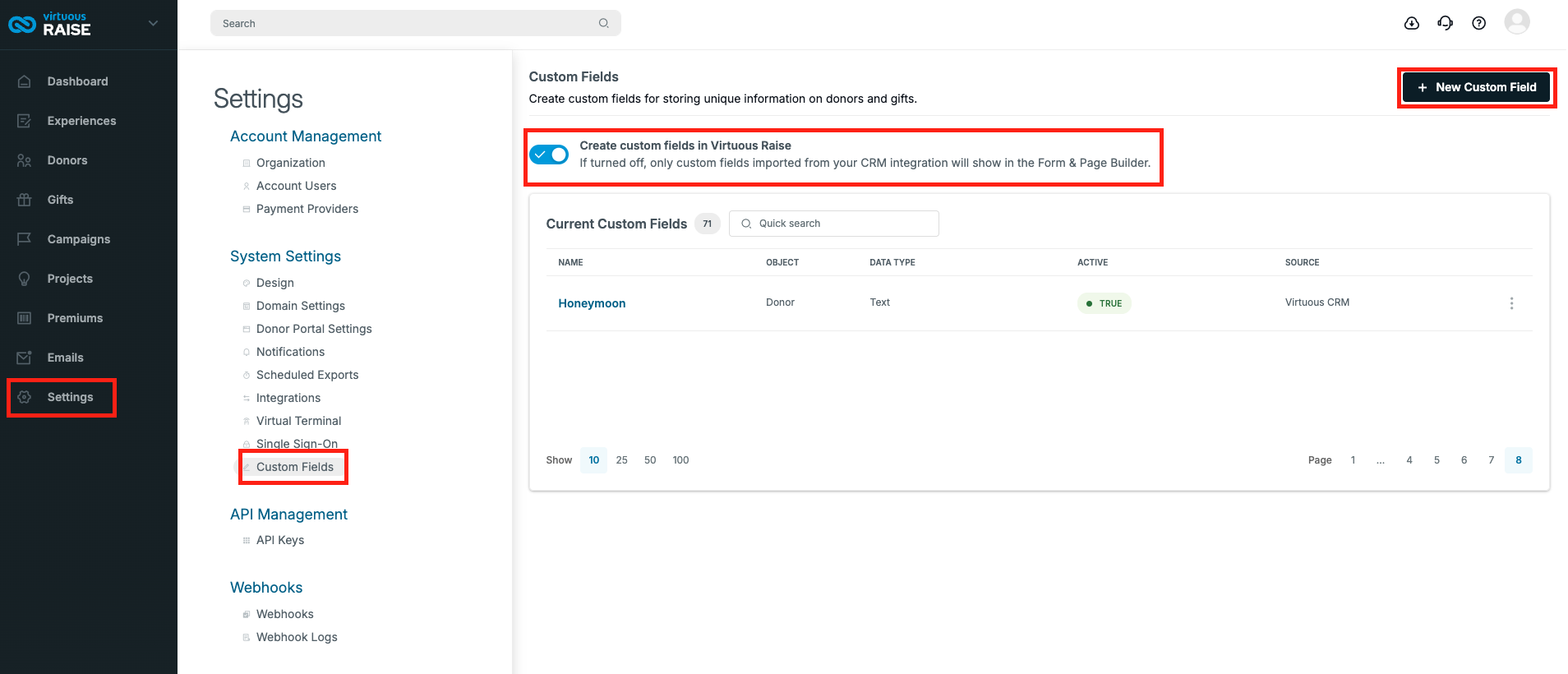Image resolution: width=1568 pixels, height=674 pixels.
Task: Open the user profile avatar
Action: [1517, 21]
